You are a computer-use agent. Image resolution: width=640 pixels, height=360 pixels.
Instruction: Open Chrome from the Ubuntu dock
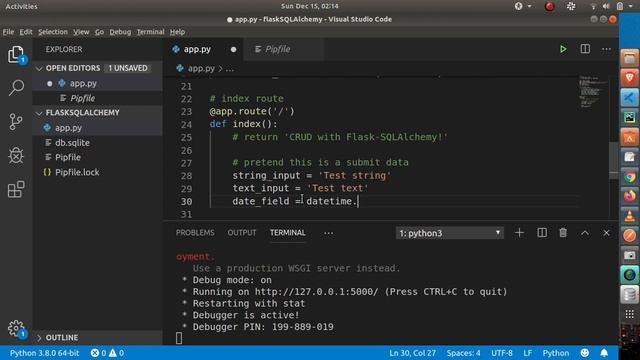(x=629, y=177)
